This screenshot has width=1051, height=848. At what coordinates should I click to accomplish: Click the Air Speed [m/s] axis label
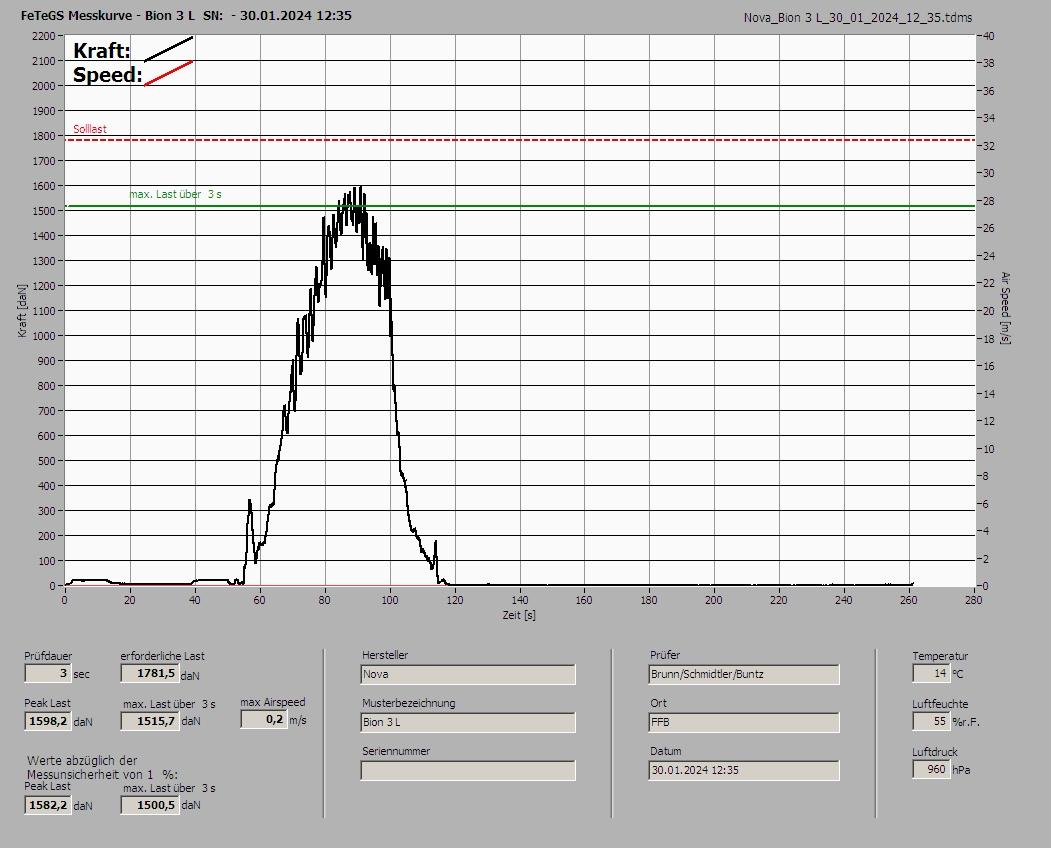pos(1005,308)
